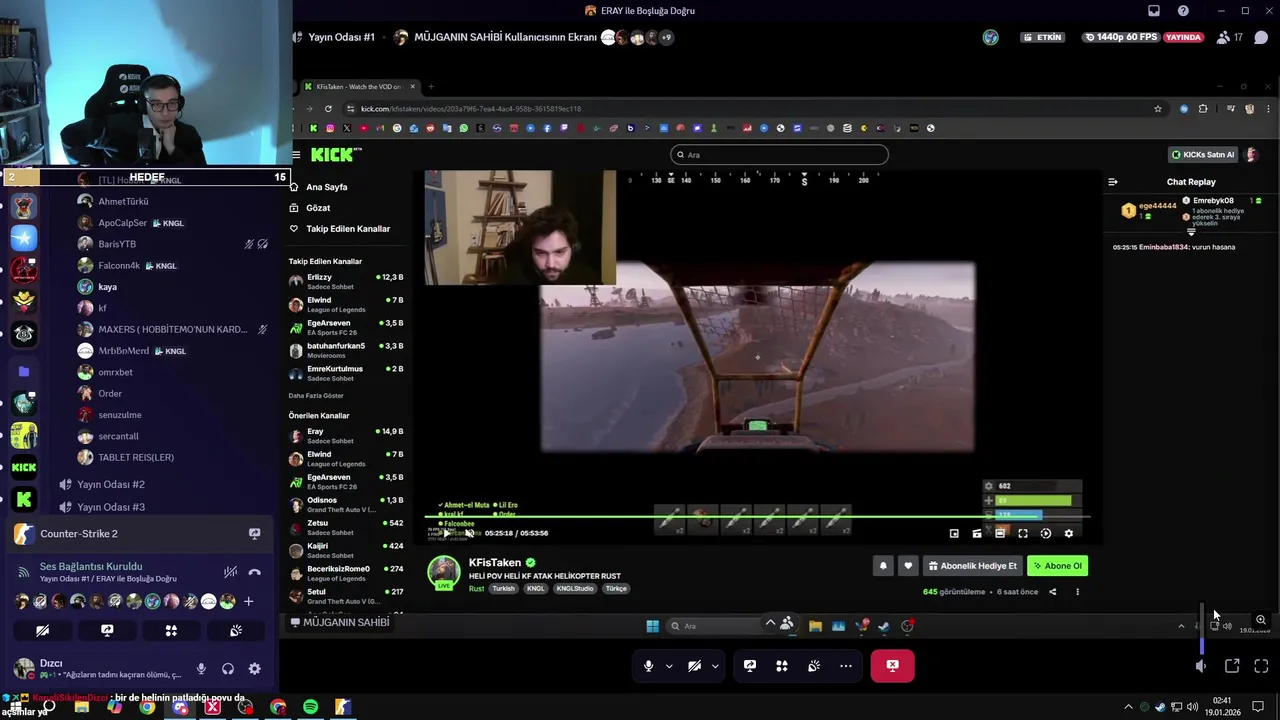Open Erlizzy channel in the followed list
Image resolution: width=1280 pixels, height=720 pixels.
click(346, 282)
